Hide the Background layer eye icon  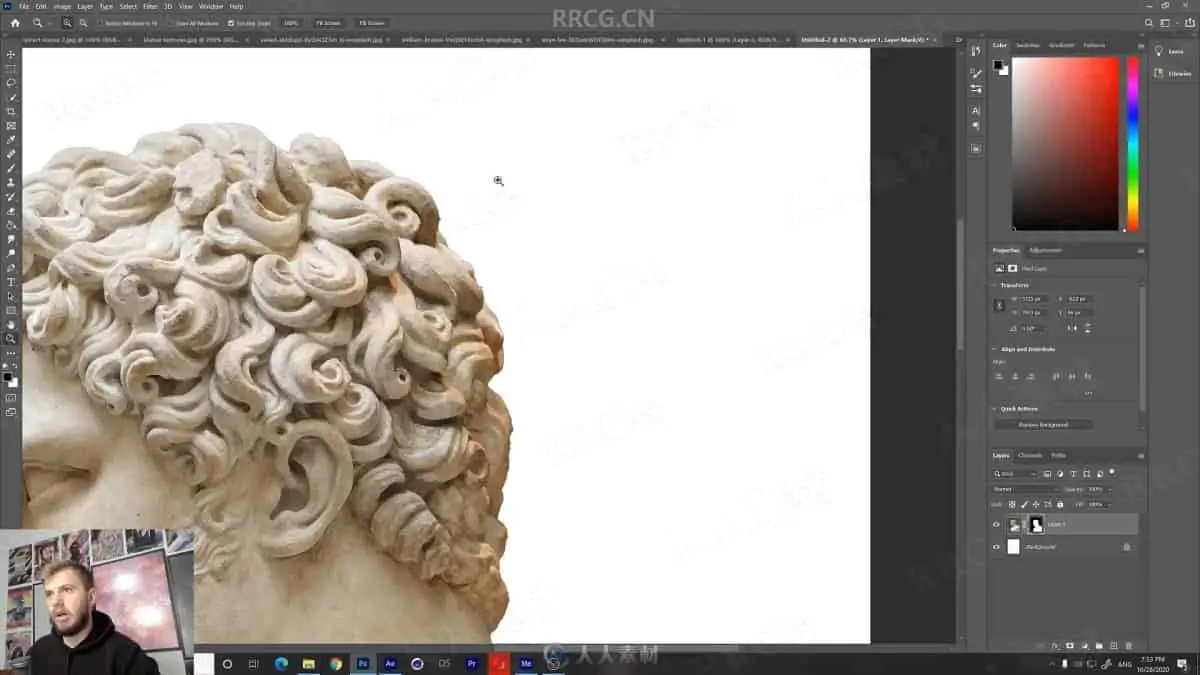996,547
